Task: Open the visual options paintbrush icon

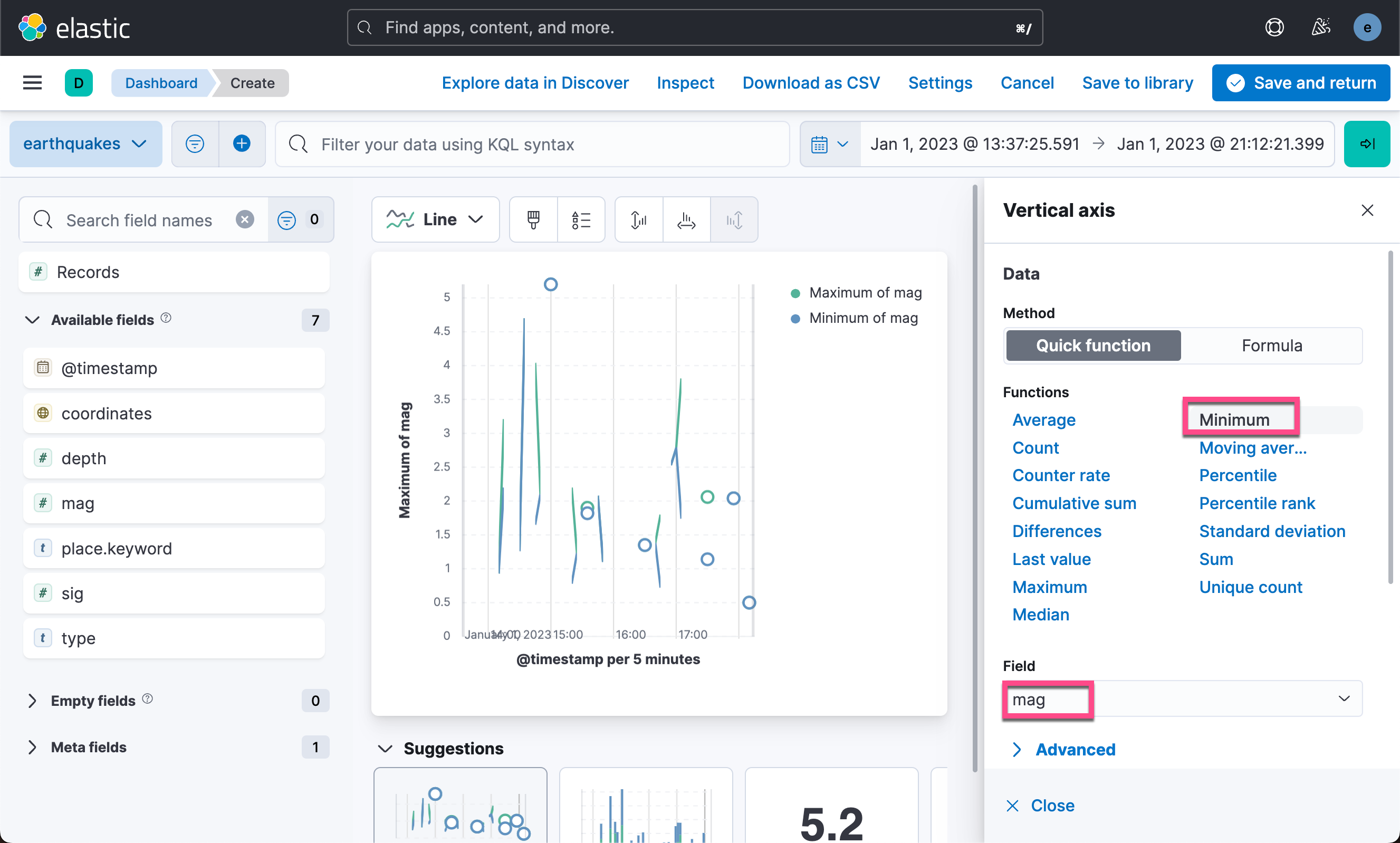Action: (533, 220)
